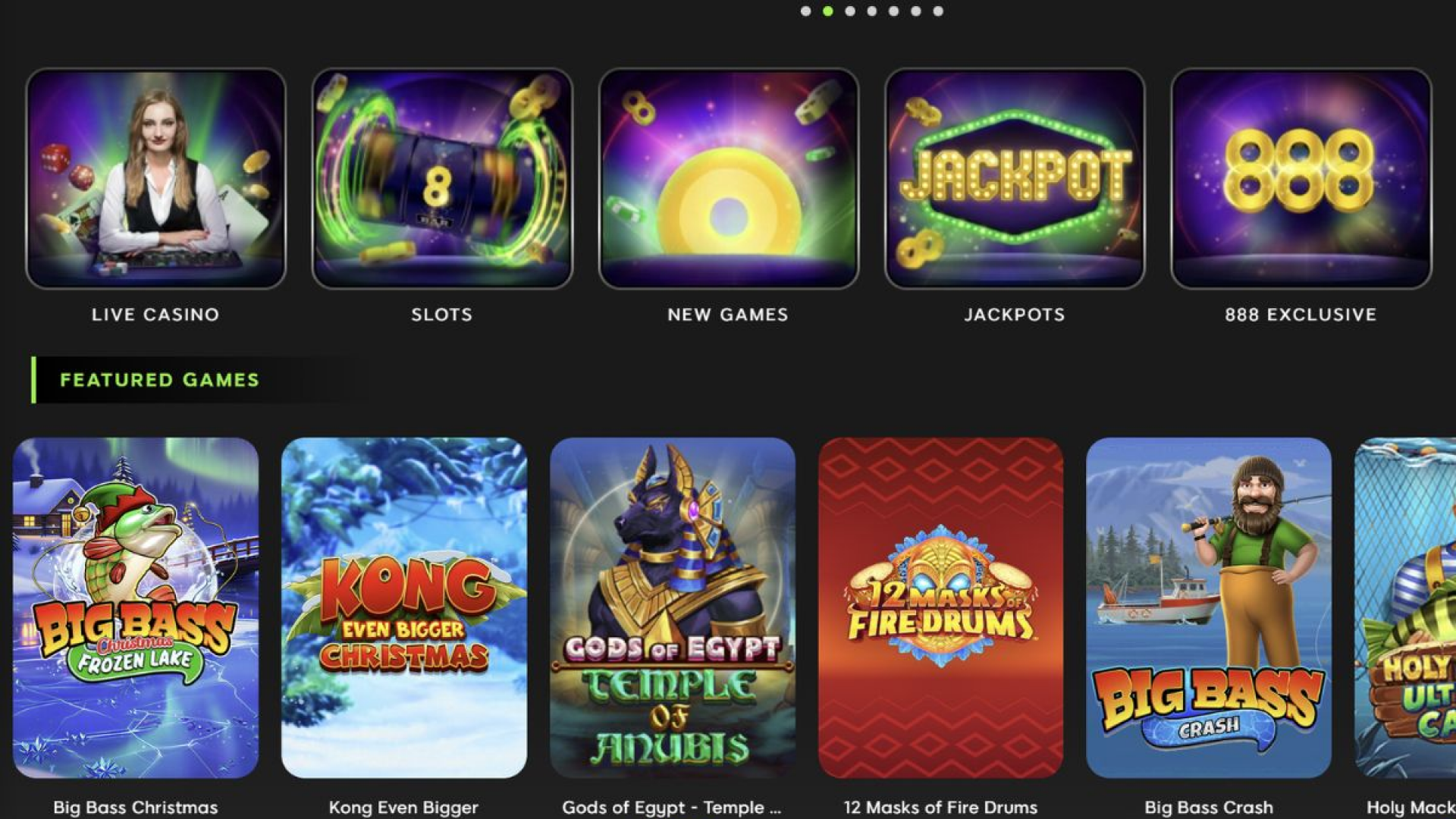Launch Big Bass Crash game thumbnail
The width and height of the screenshot is (1456, 819).
[1209, 607]
